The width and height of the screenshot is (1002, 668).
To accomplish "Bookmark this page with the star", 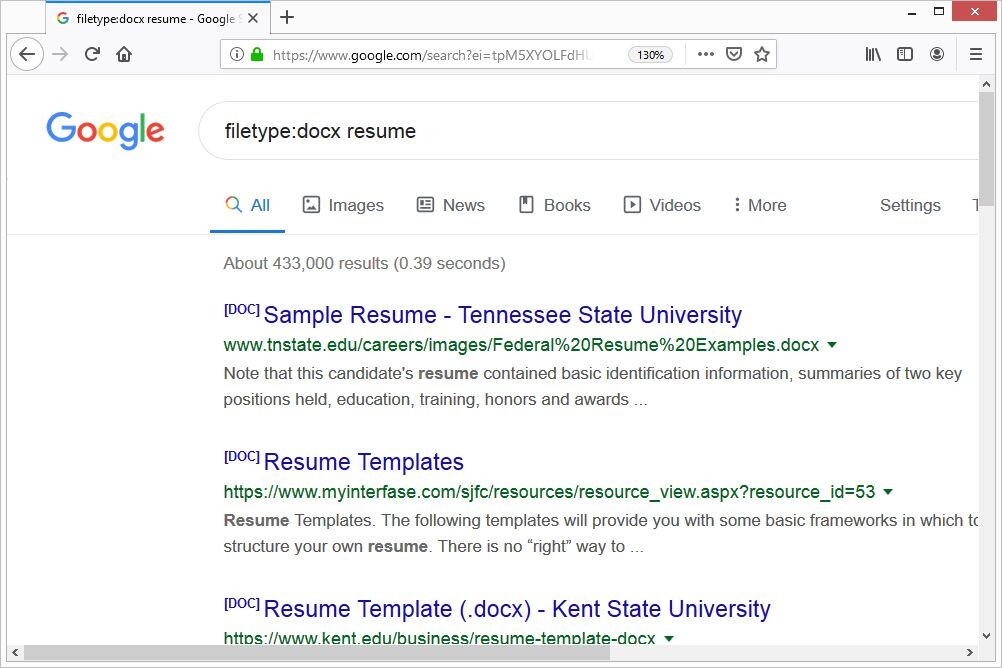I will coord(762,54).
